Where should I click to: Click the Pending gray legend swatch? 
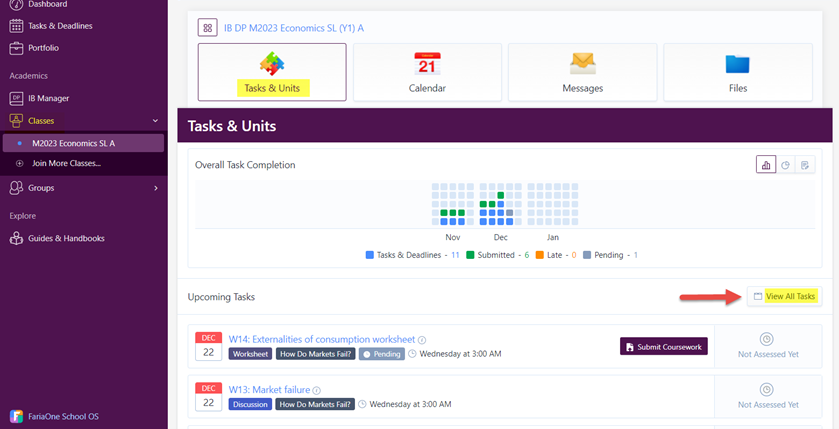pos(587,255)
